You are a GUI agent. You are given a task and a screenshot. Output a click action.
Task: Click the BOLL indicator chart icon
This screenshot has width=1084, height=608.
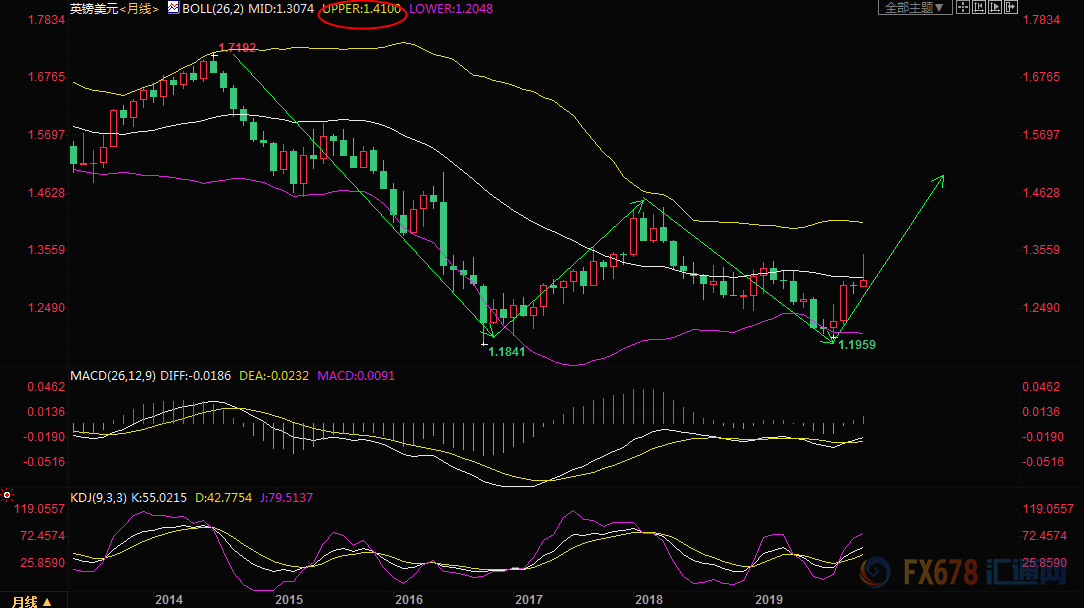(173, 8)
